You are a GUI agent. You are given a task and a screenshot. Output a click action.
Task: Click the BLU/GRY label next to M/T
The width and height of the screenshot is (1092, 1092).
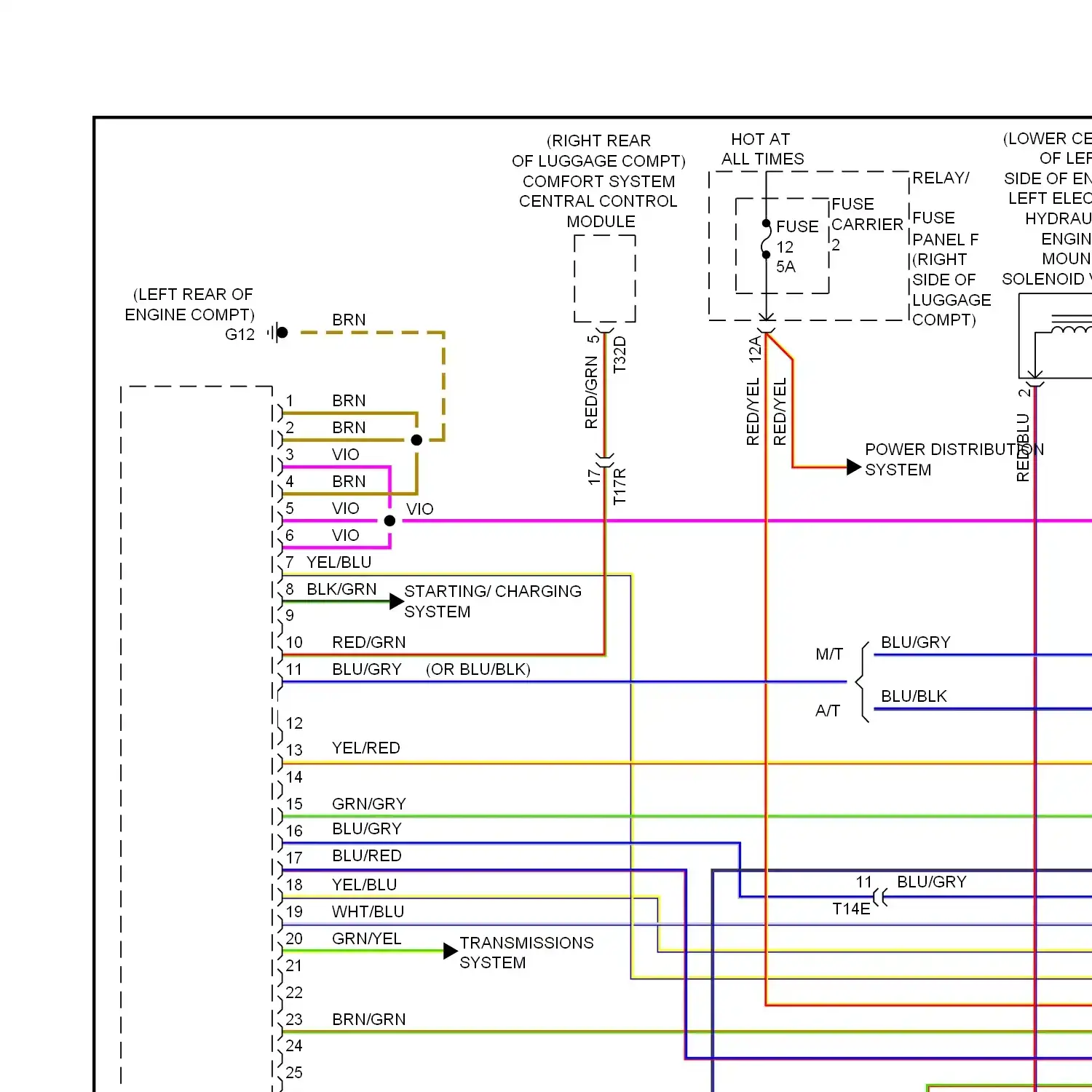(x=916, y=642)
